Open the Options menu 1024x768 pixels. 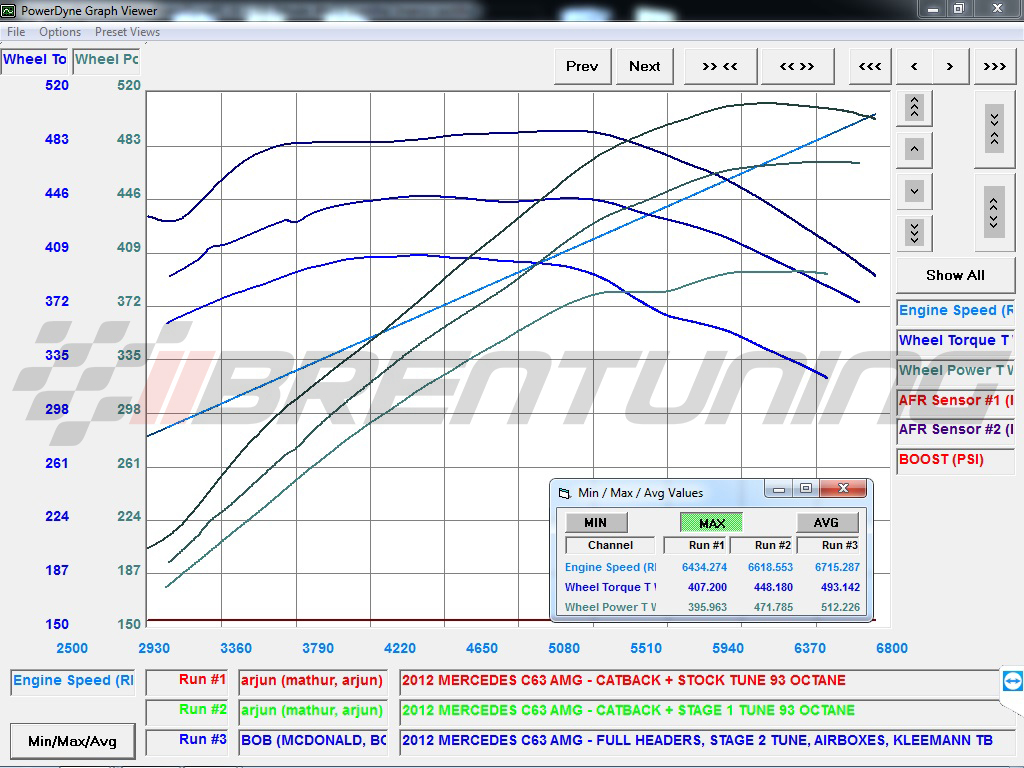pos(60,32)
